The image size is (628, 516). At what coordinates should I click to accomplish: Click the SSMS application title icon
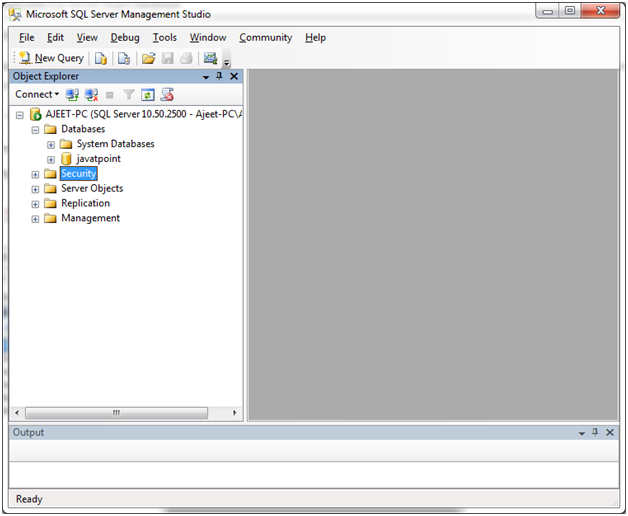click(15, 15)
